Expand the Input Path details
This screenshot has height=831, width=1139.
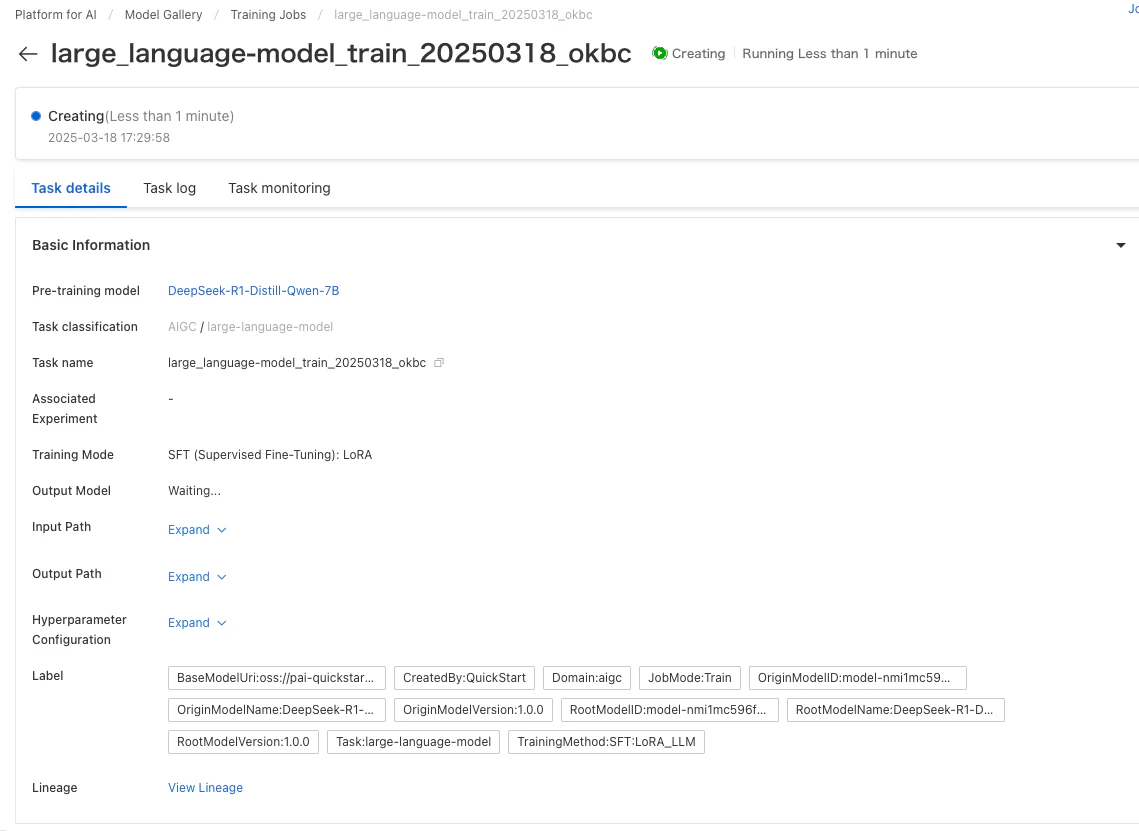tap(197, 530)
